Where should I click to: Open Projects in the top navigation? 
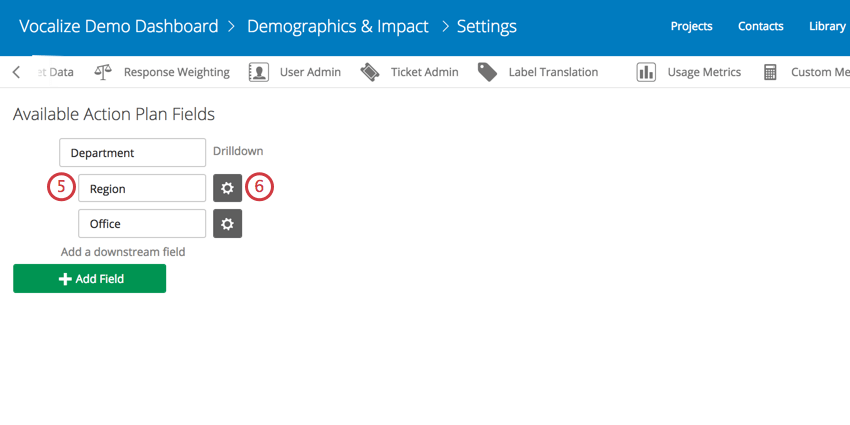tap(691, 27)
